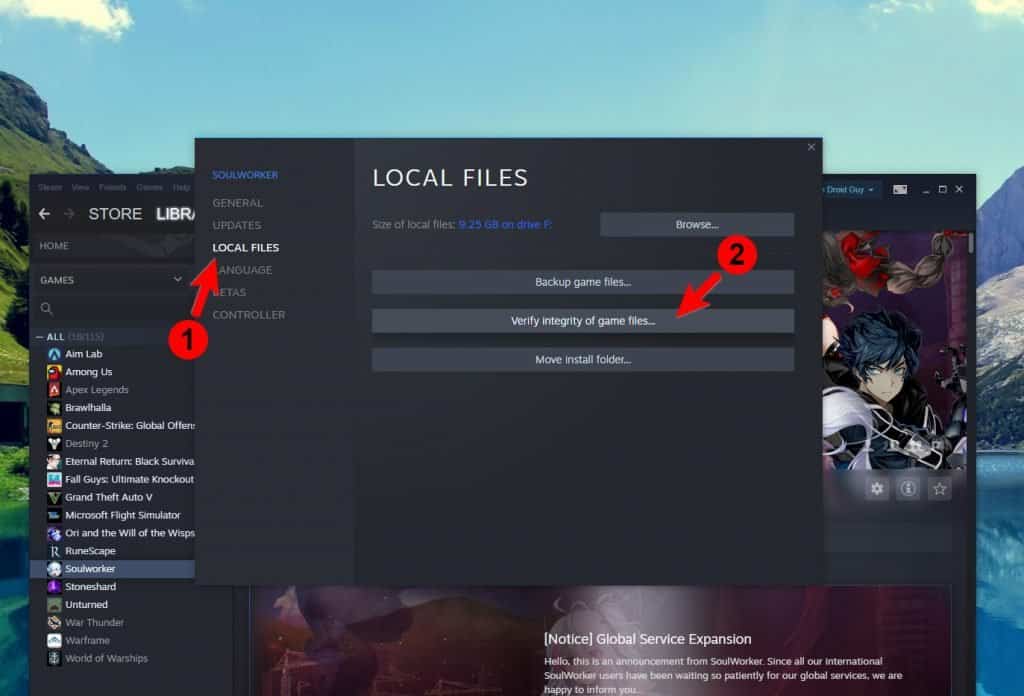Click the Browse... button

(697, 225)
